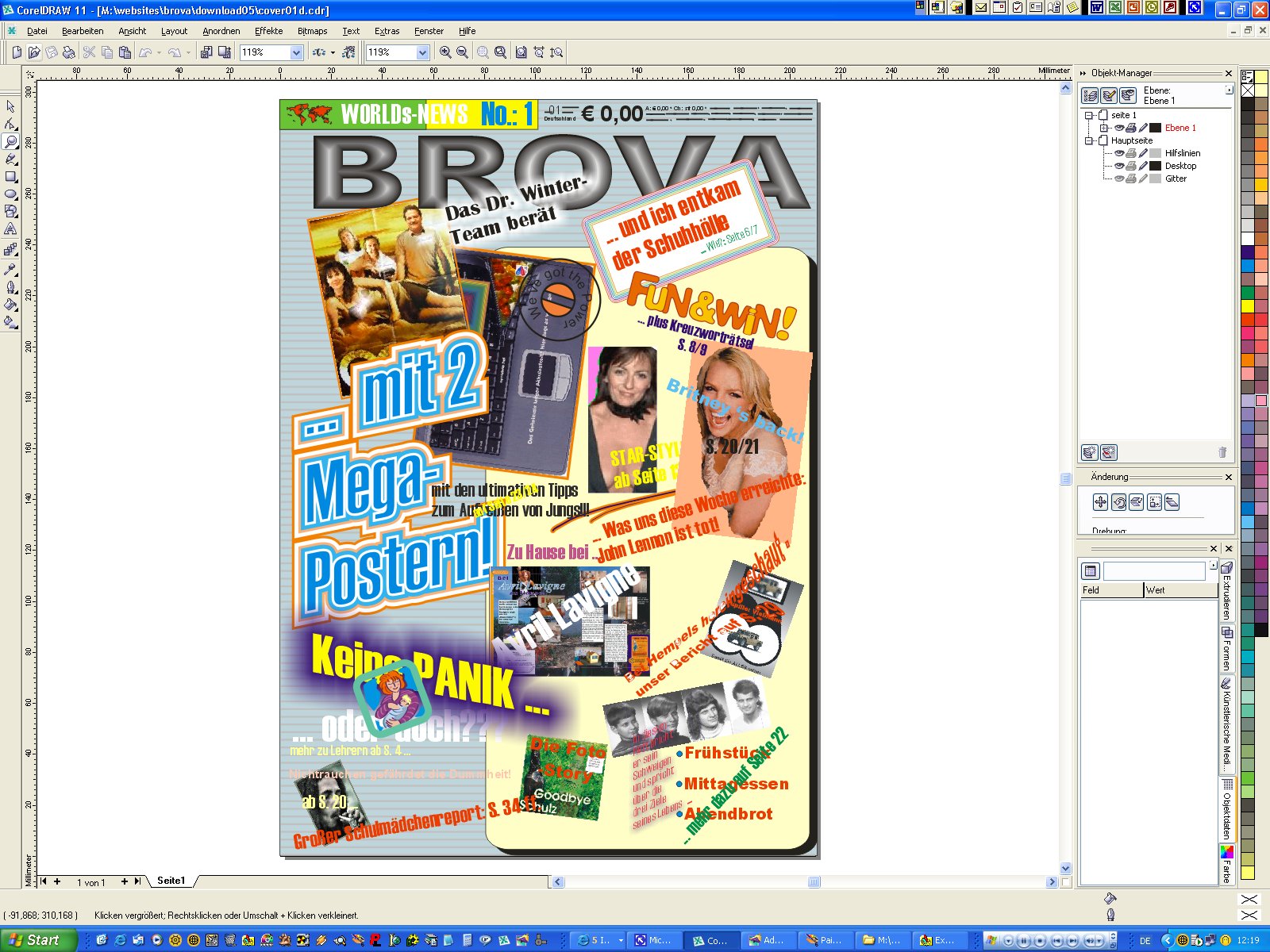The height and width of the screenshot is (952, 1270).
Task: Select the Position icon in Änderung panel
Action: 1100,501
